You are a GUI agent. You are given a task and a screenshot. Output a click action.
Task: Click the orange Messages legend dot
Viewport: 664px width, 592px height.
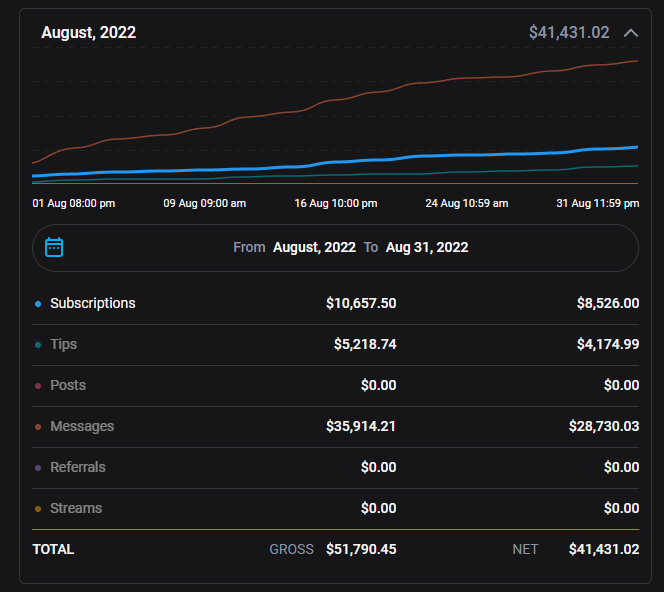(38, 427)
